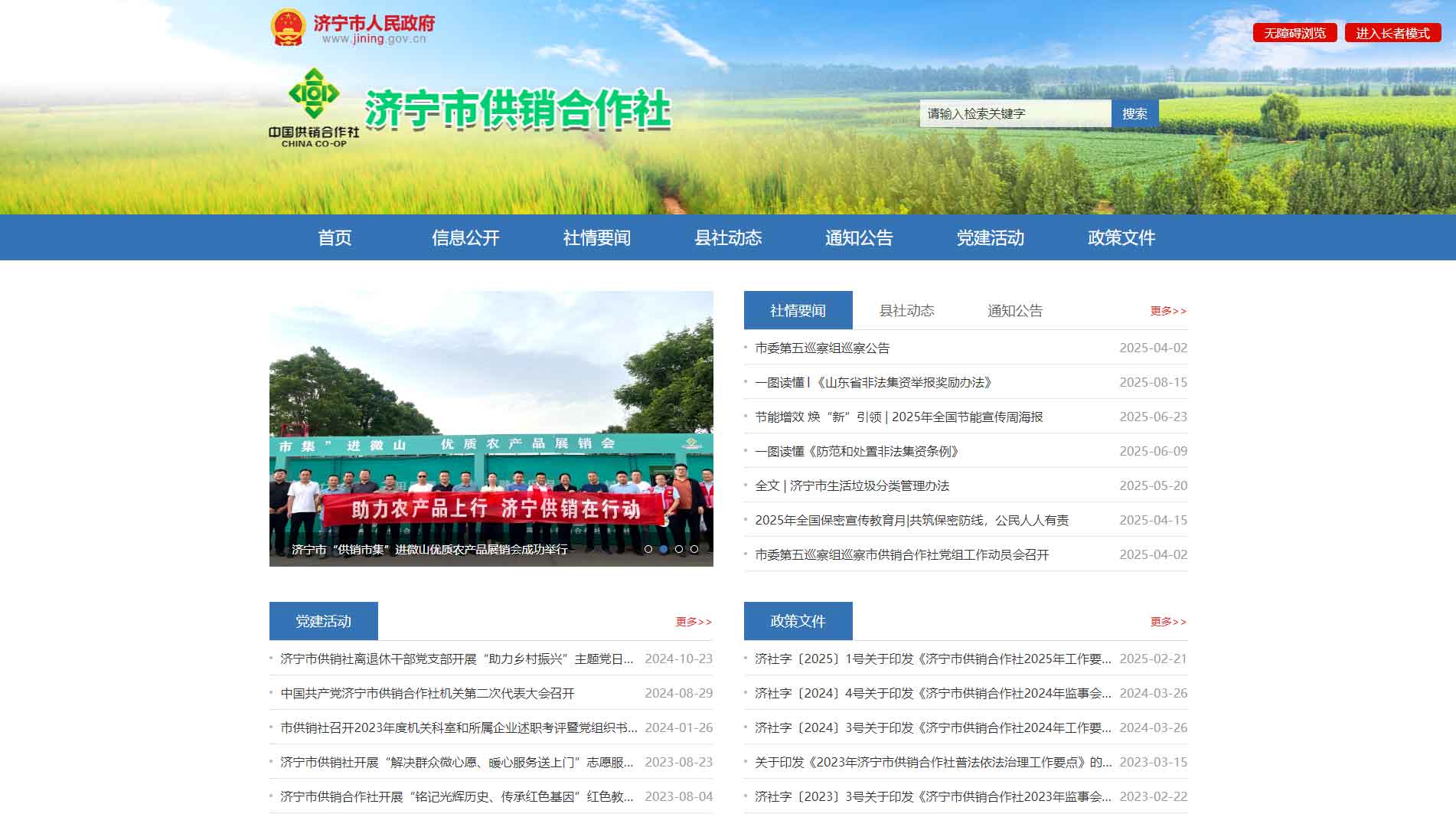Click the China CO-OP green logo
Screen dimensions: 1456x827
[x=314, y=108]
